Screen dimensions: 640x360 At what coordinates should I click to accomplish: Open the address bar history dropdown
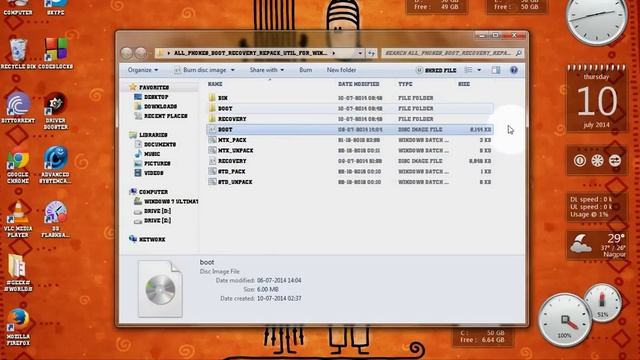pyautogui.click(x=360, y=53)
